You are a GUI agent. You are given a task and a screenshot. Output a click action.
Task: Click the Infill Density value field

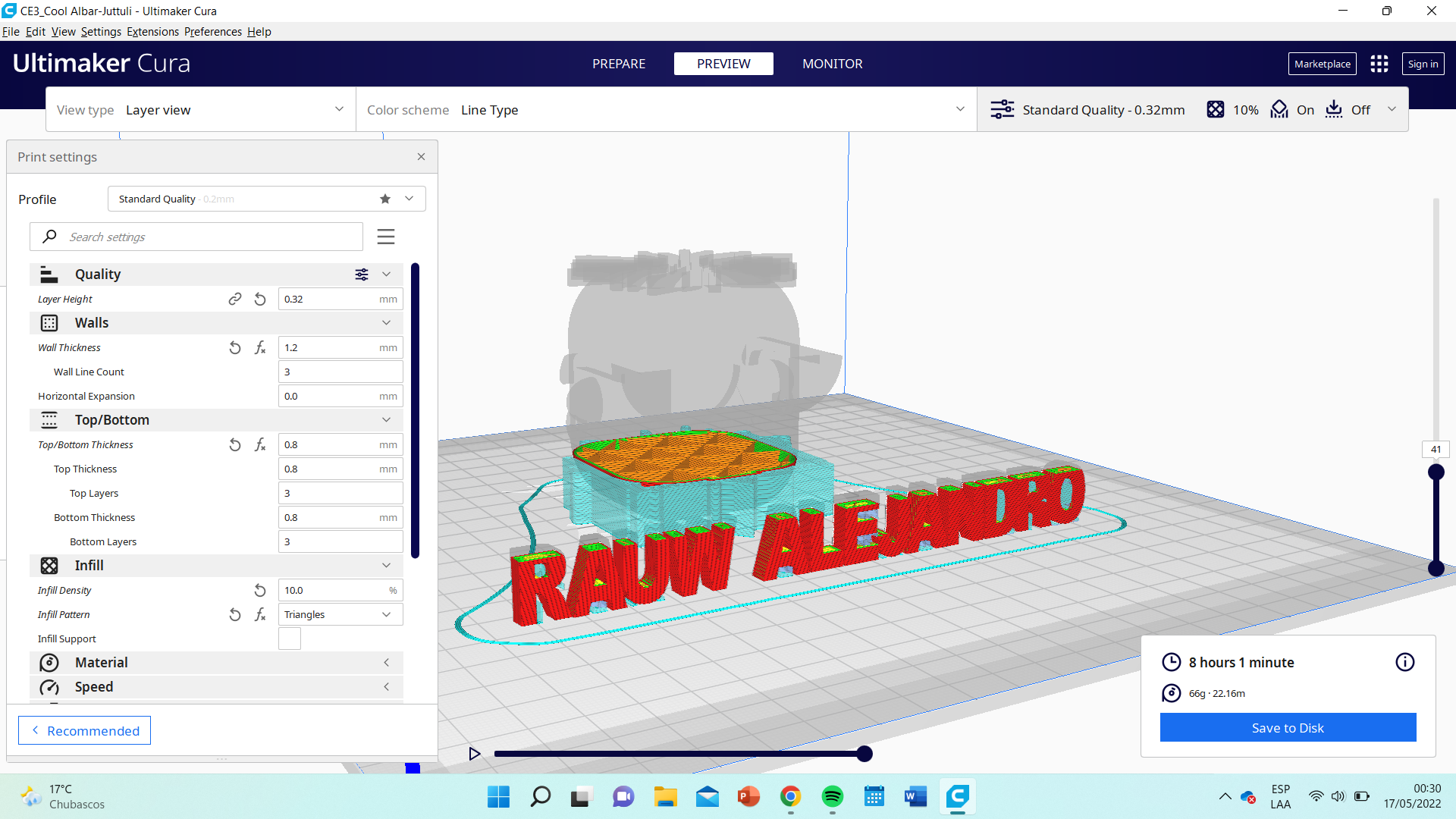point(340,590)
